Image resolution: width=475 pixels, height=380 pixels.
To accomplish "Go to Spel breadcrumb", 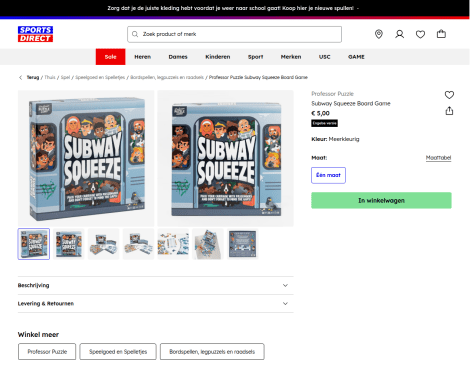I will click(65, 77).
